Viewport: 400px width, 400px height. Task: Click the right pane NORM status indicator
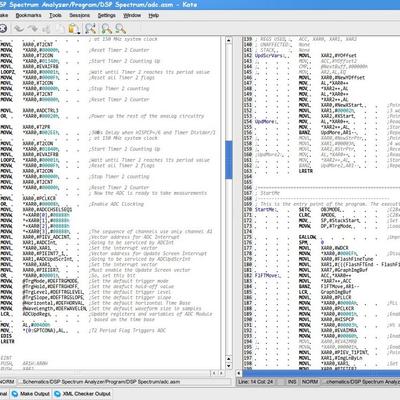(x=310, y=382)
